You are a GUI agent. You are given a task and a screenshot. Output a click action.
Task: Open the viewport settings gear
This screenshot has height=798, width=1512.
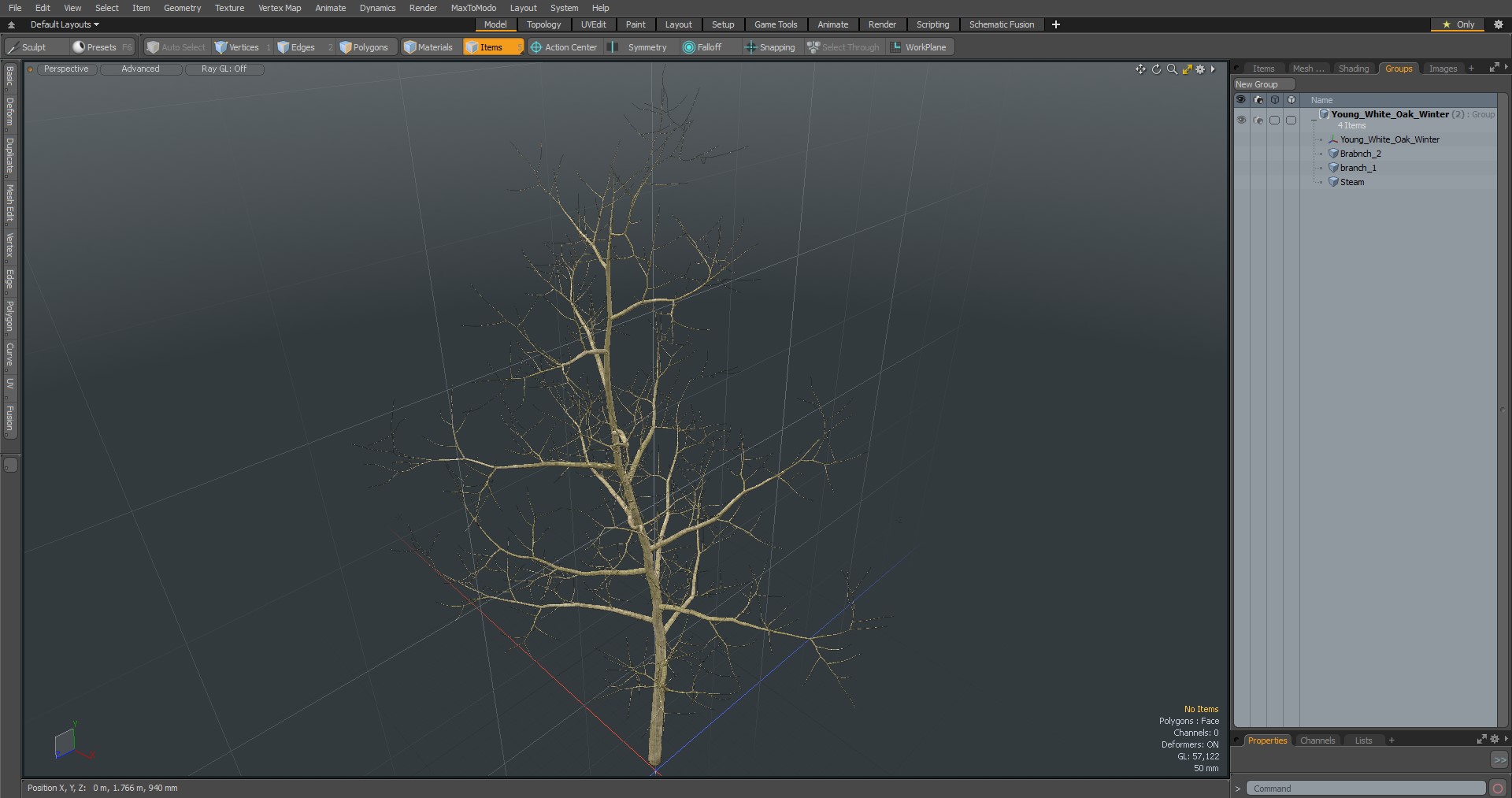tap(1200, 69)
